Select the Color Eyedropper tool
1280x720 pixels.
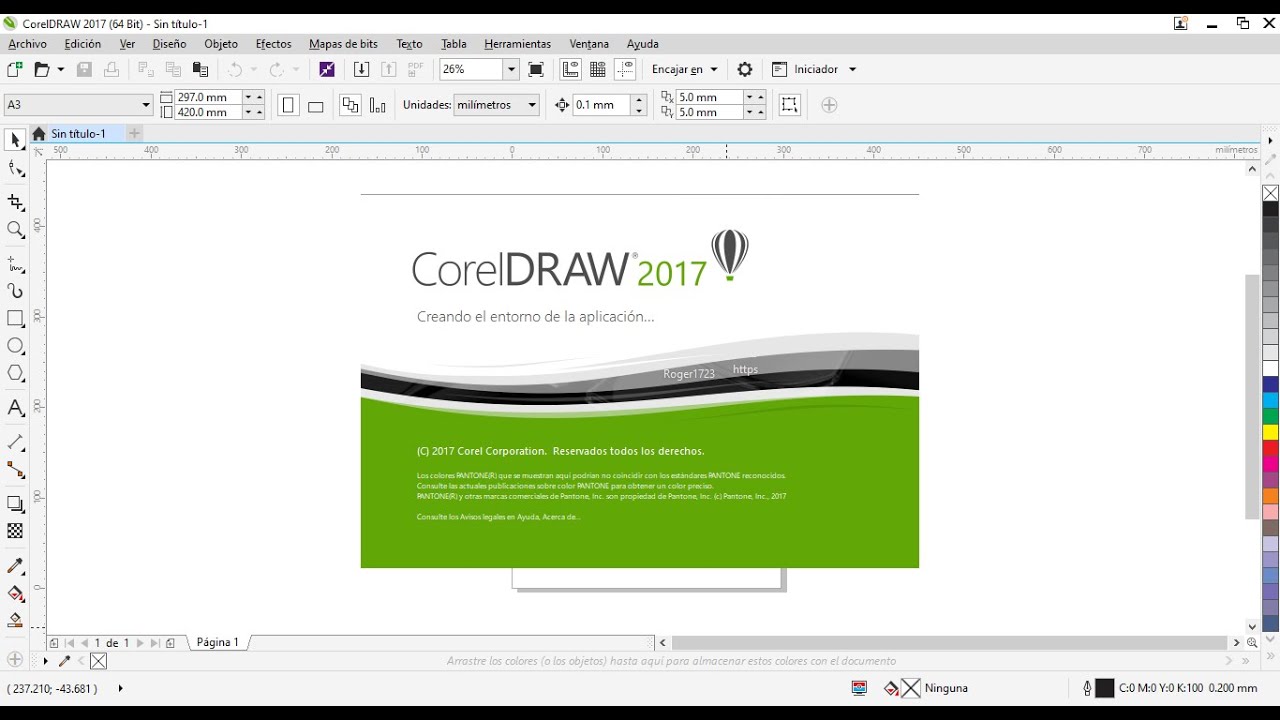(15, 566)
